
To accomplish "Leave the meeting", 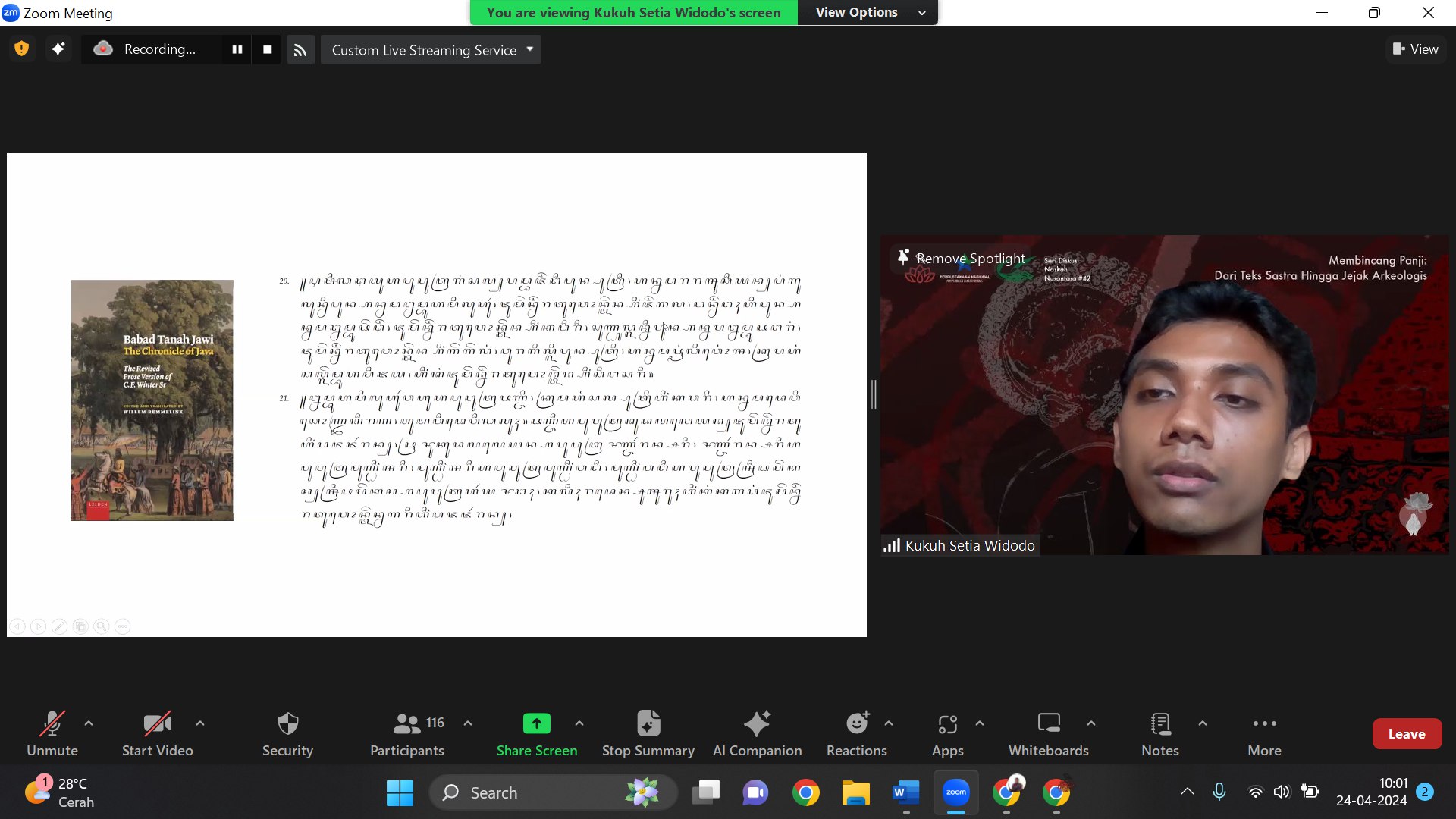I will (1407, 733).
